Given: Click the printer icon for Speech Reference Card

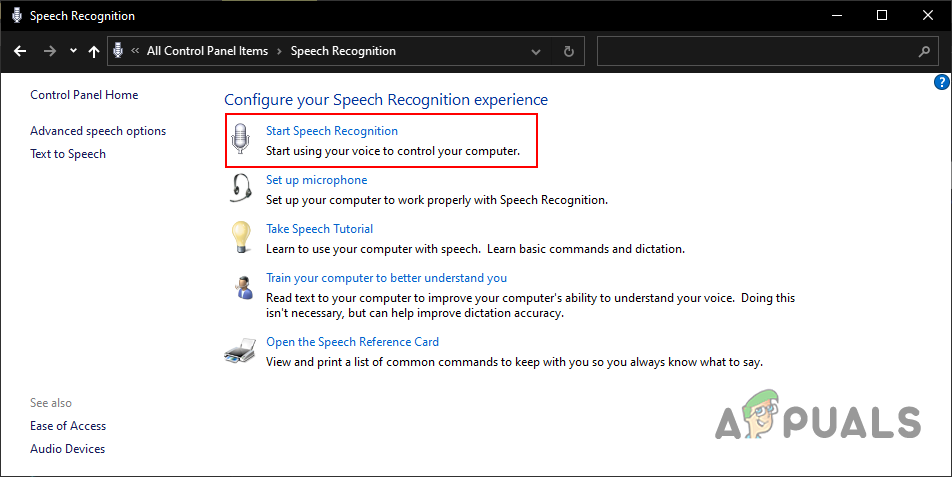Looking at the screenshot, I should [x=241, y=351].
